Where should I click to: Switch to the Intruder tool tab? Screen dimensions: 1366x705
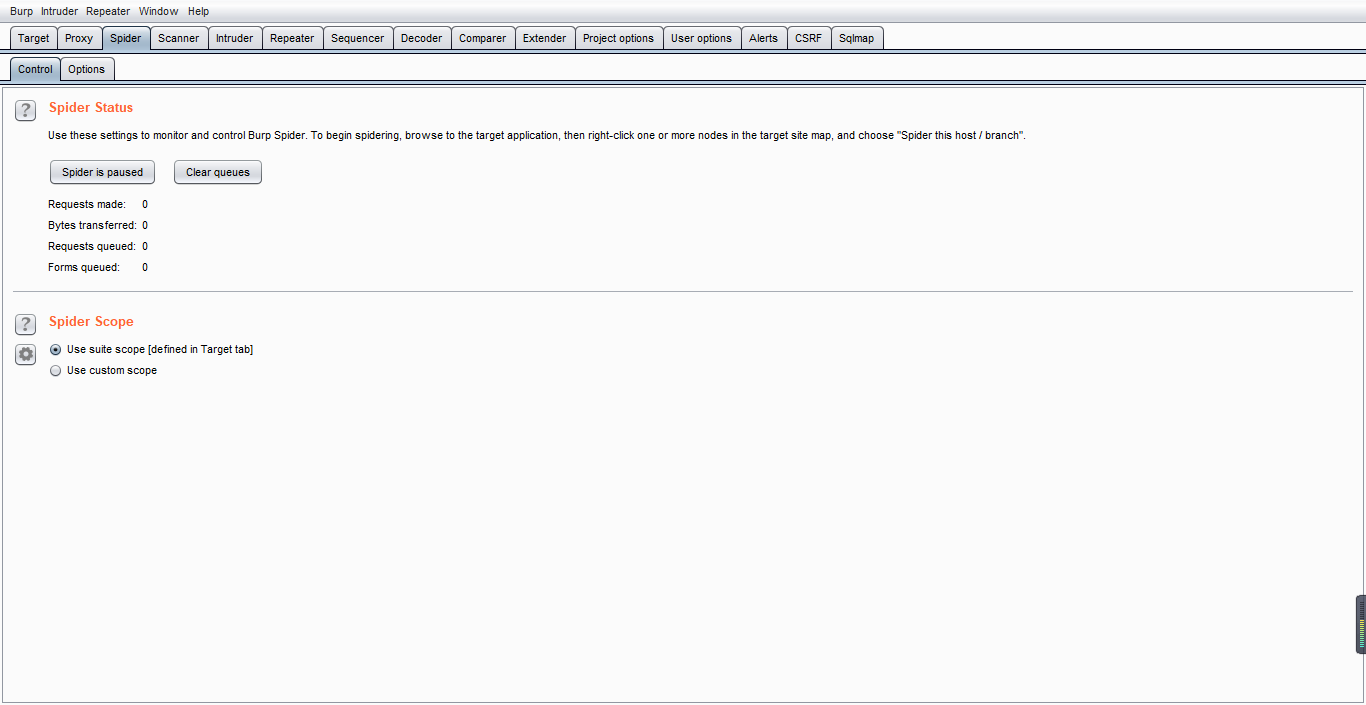[235, 38]
